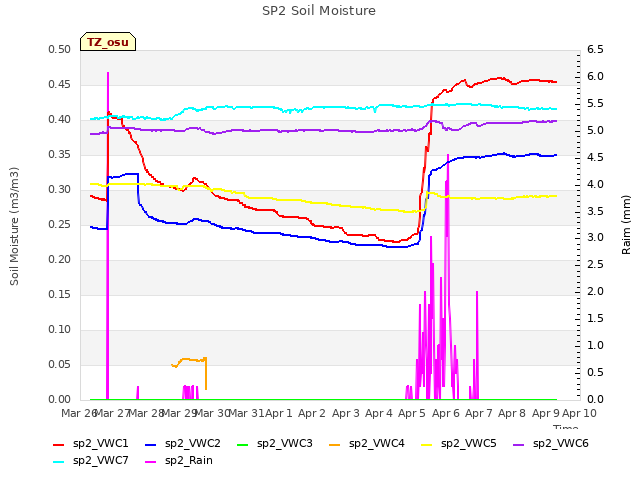Click the 0.40 left axis tick label
Image resolution: width=640 pixels, height=480 pixels.
[60, 120]
